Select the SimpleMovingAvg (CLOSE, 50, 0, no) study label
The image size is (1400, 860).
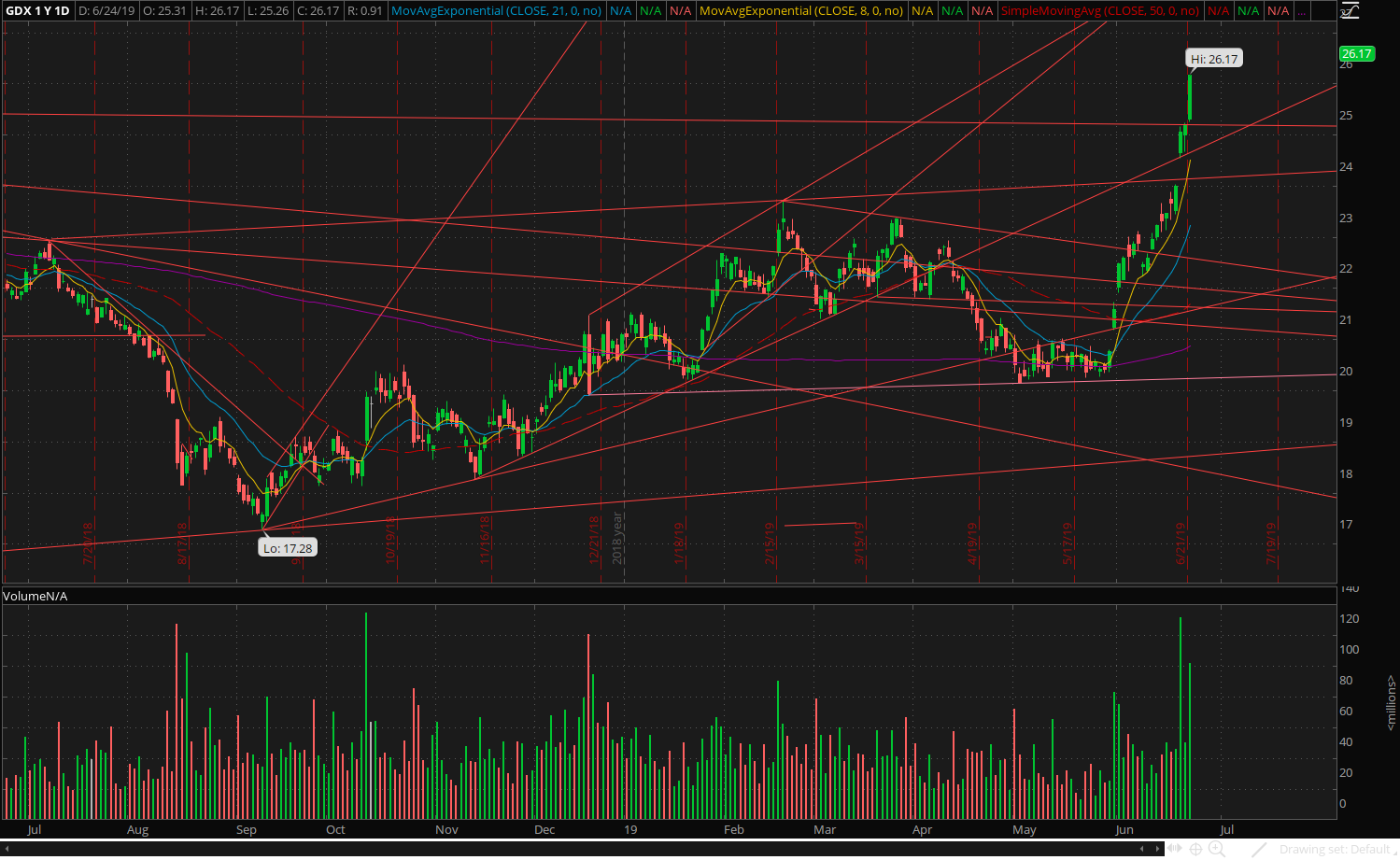[x=1100, y=11]
